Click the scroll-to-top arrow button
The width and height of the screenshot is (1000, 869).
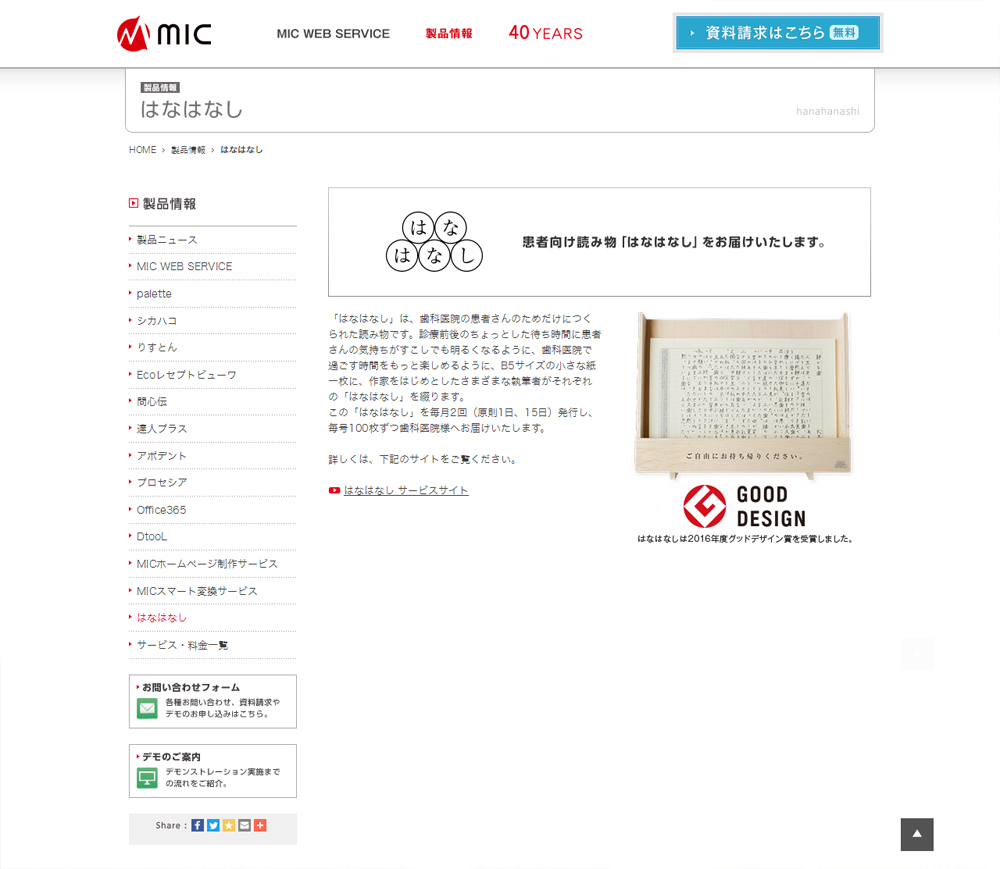[x=917, y=834]
